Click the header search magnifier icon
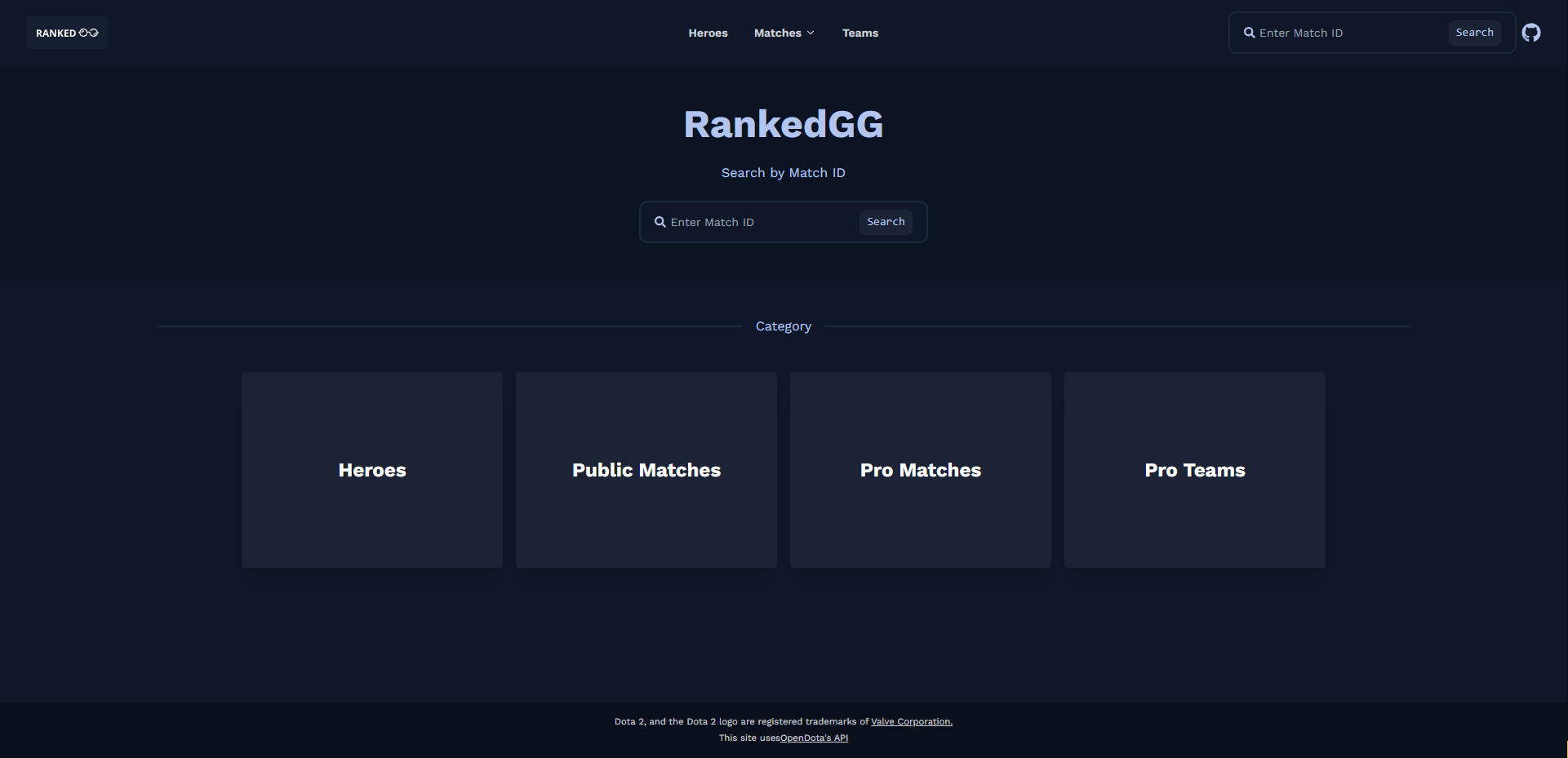Screen dimensions: 1568x758 (1249, 33)
